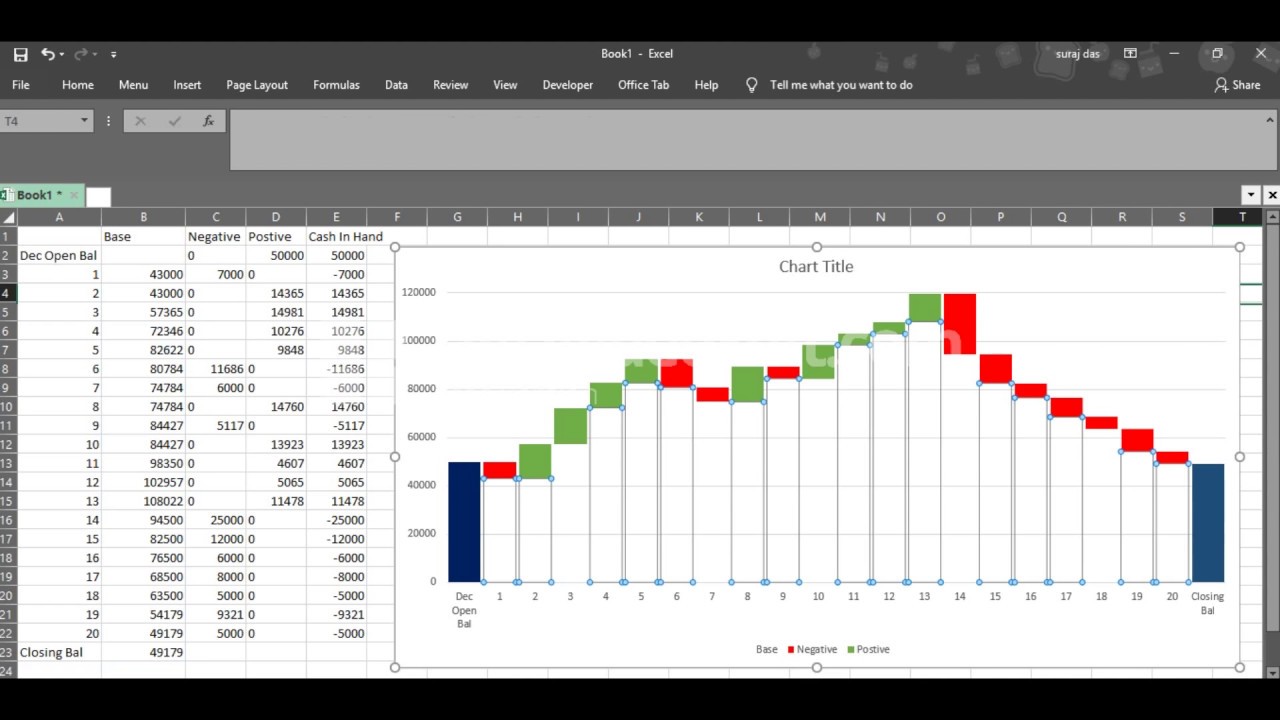Click the cell with value 108022
Screen dimensions: 1280x720
click(x=143, y=501)
